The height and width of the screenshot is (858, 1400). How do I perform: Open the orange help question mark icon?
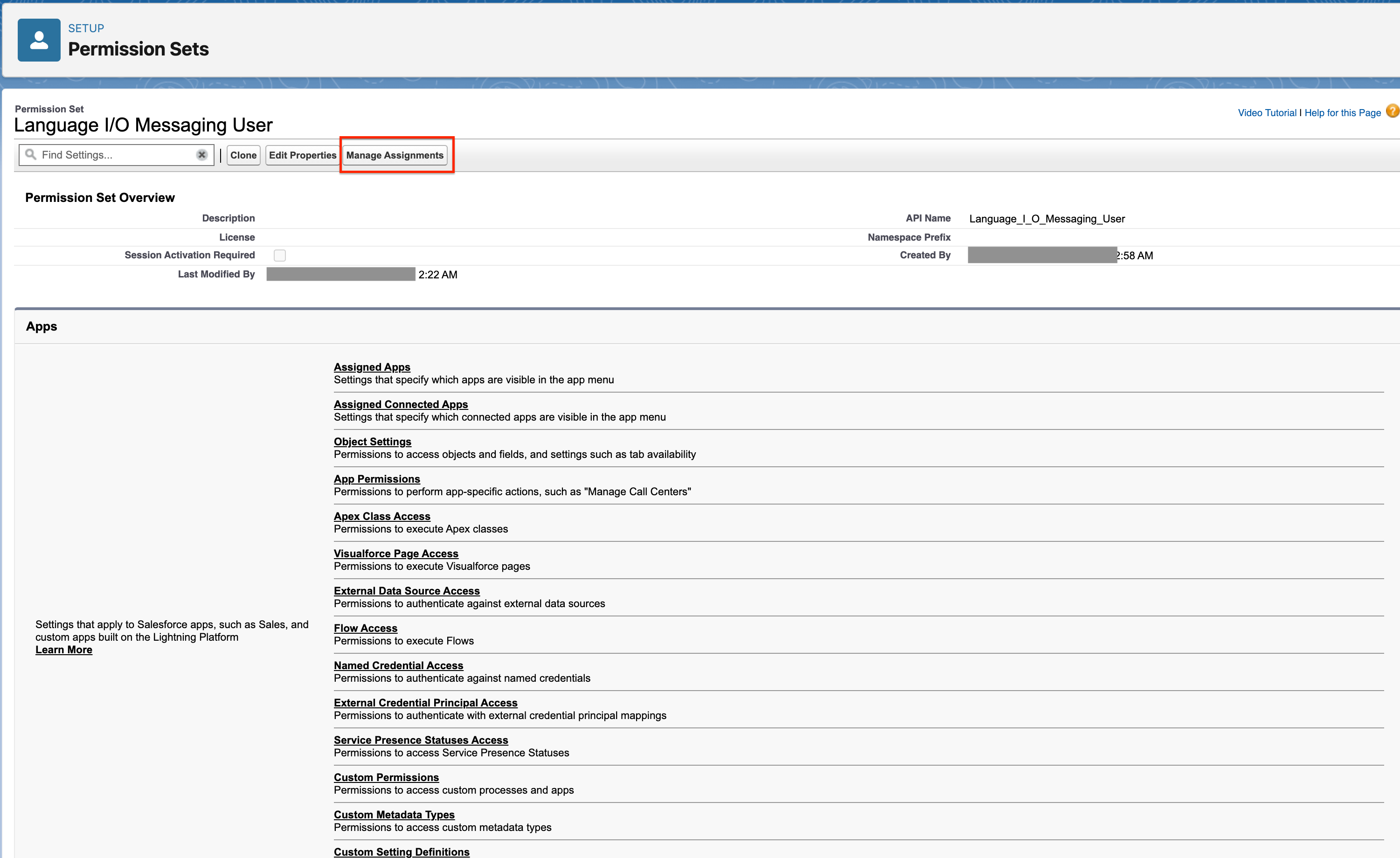click(1393, 111)
